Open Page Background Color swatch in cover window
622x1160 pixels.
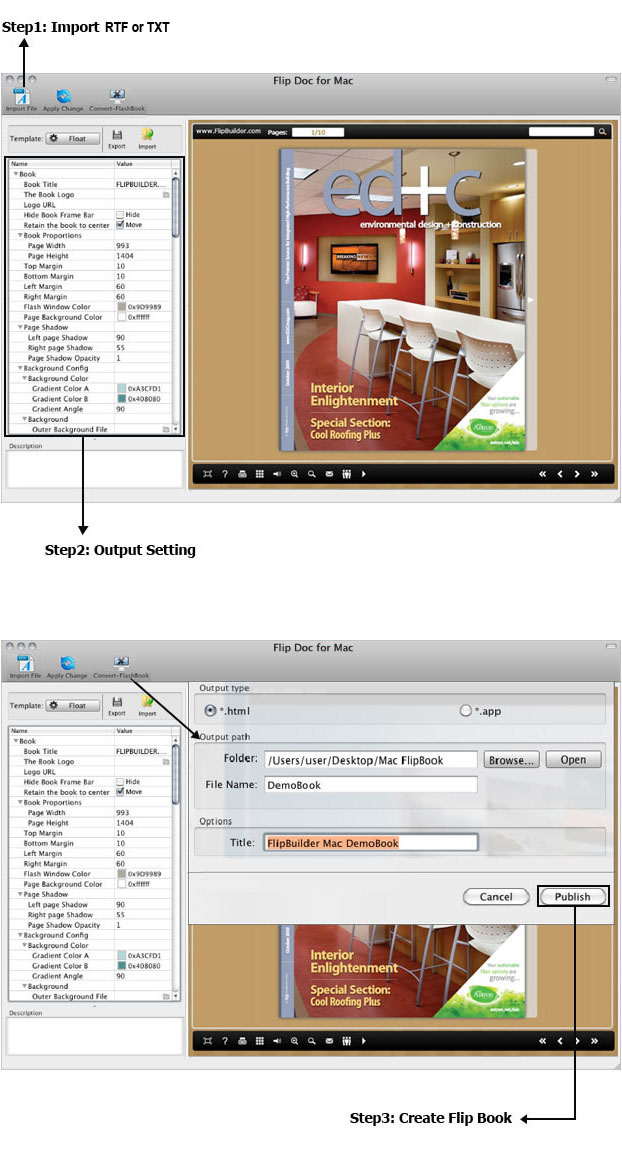(x=121, y=317)
